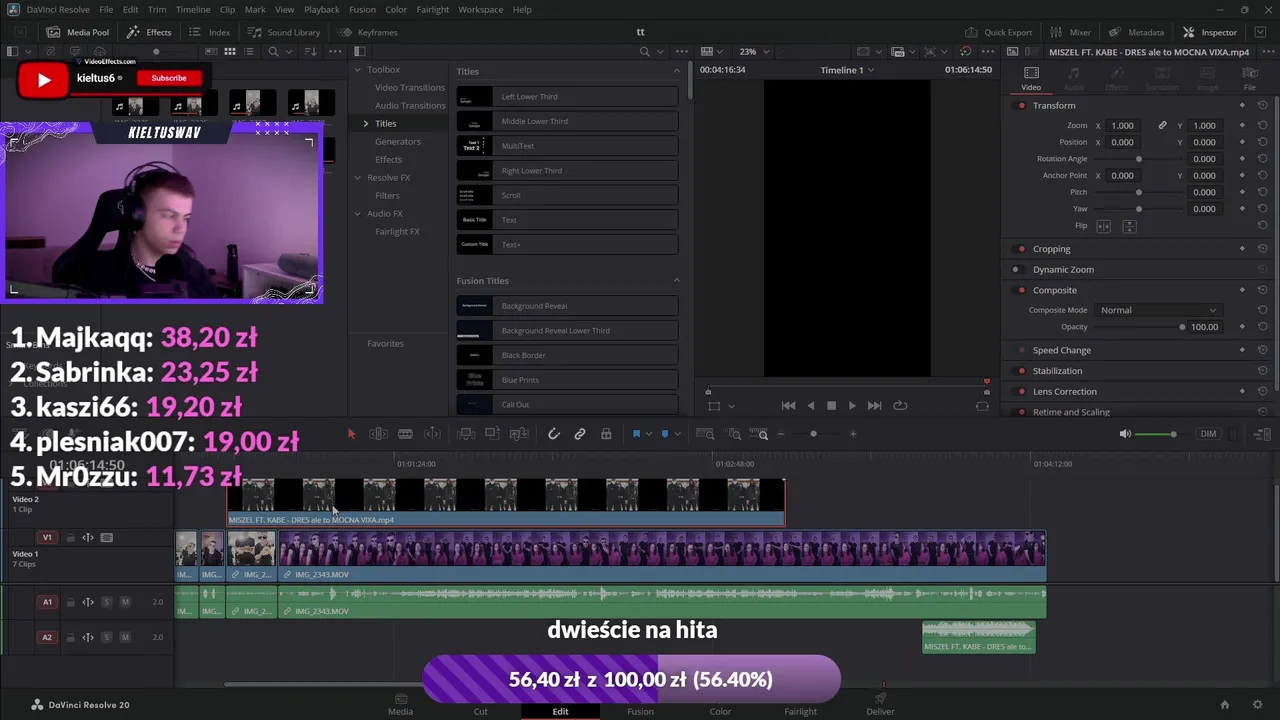Open the Composite Mode Normal dropdown
The height and width of the screenshot is (720, 1280).
tap(1158, 310)
